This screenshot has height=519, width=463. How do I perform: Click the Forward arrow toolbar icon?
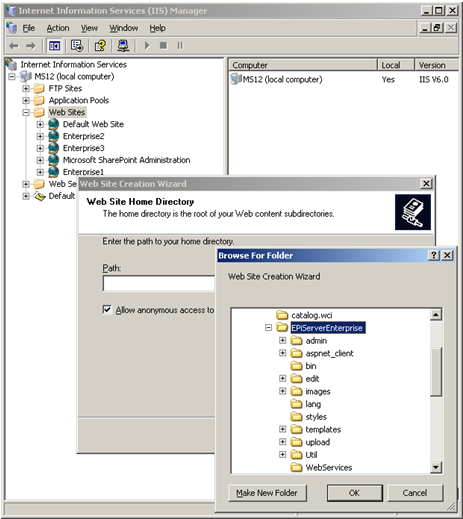(x=31, y=46)
